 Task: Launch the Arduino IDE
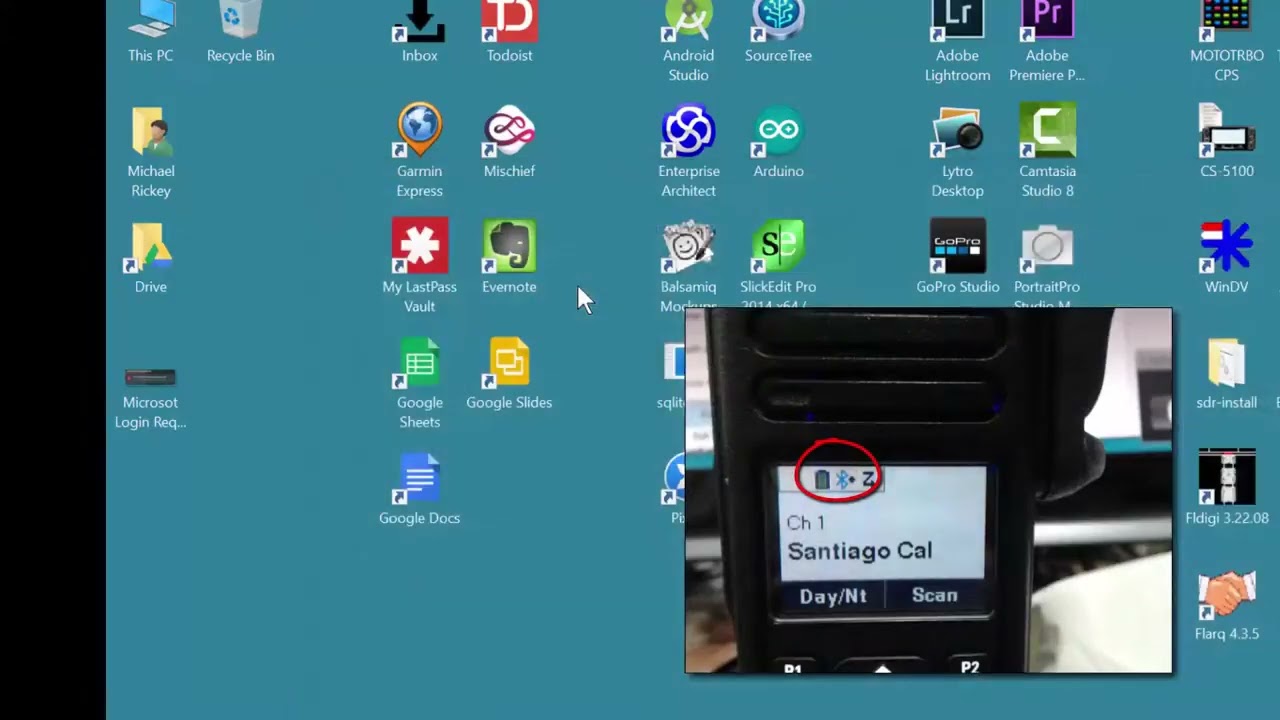778,142
